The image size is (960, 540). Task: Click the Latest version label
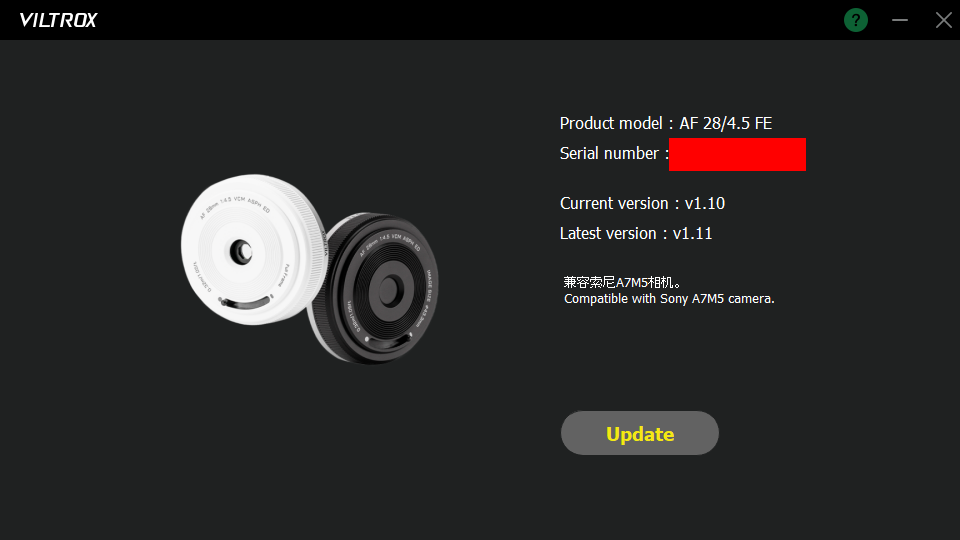tap(608, 233)
